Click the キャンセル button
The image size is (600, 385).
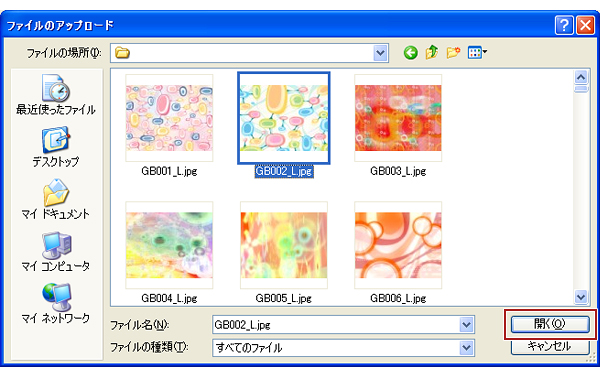tap(550, 347)
